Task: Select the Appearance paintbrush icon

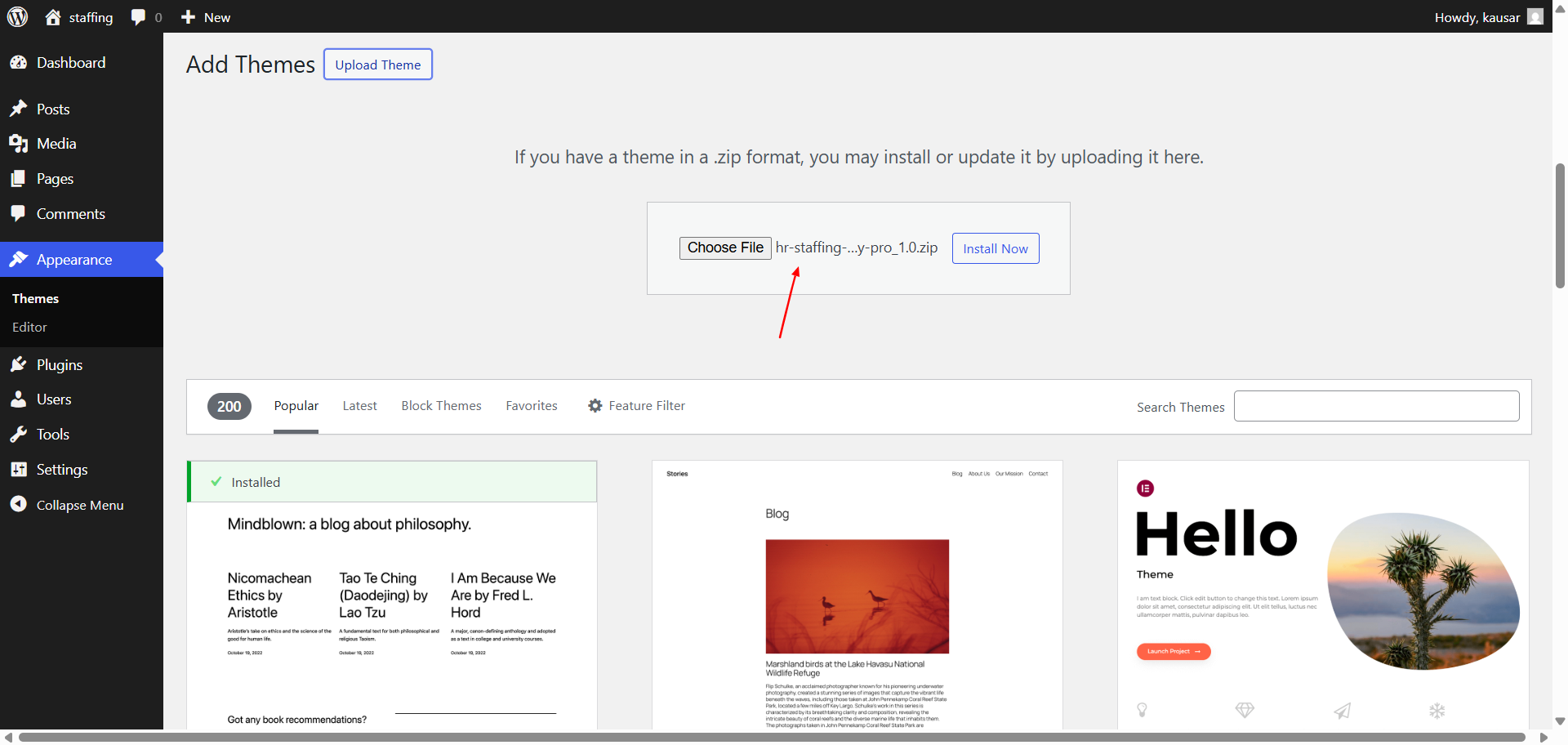Action: [19, 259]
